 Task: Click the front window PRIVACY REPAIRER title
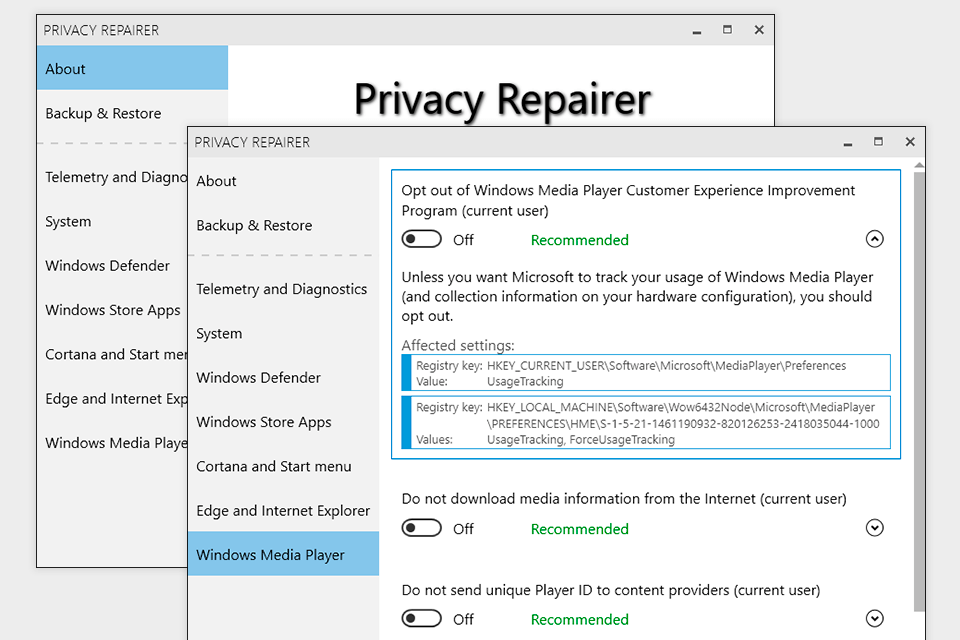252,143
